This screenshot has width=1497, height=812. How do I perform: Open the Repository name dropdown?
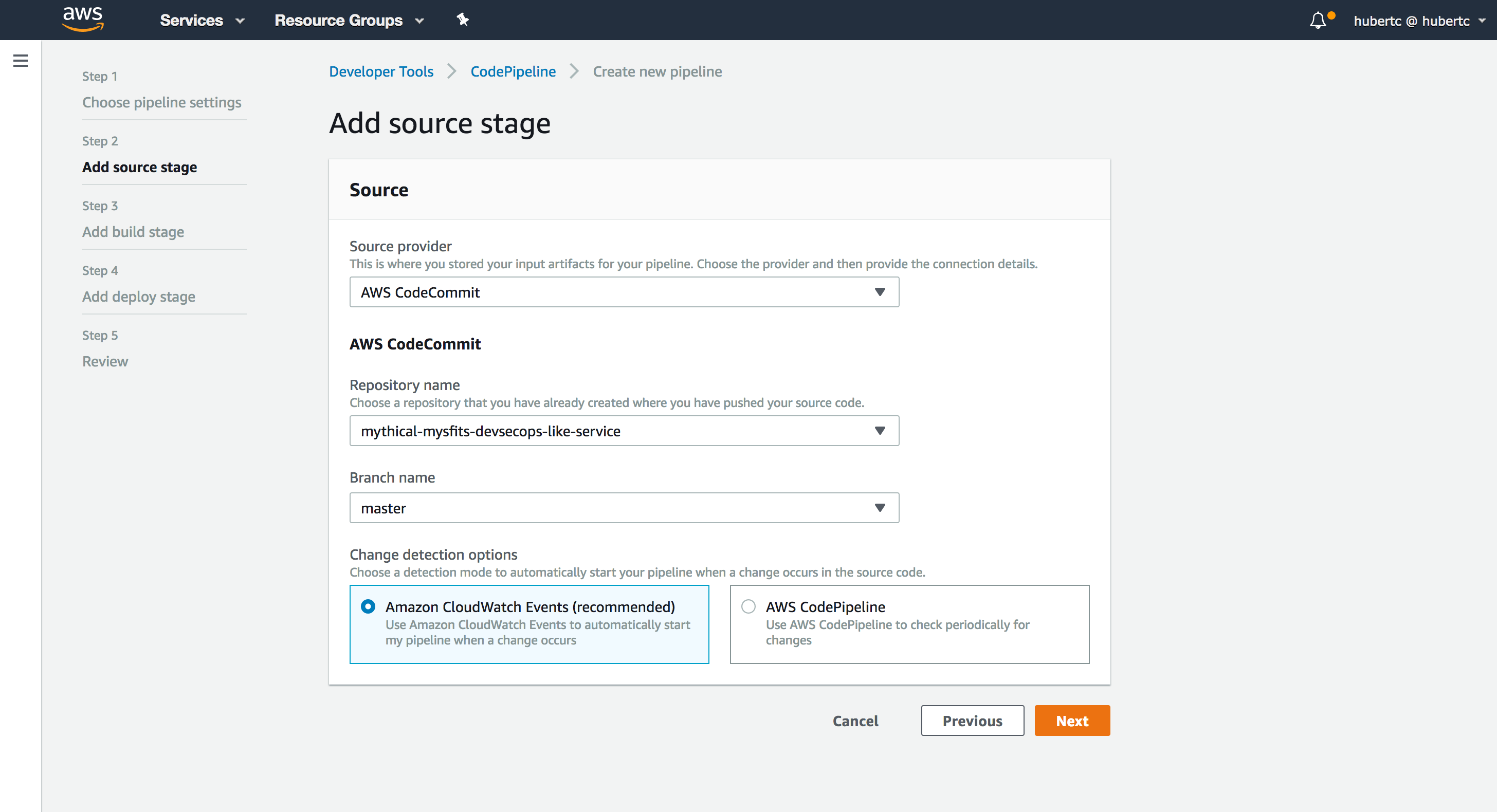coord(624,431)
